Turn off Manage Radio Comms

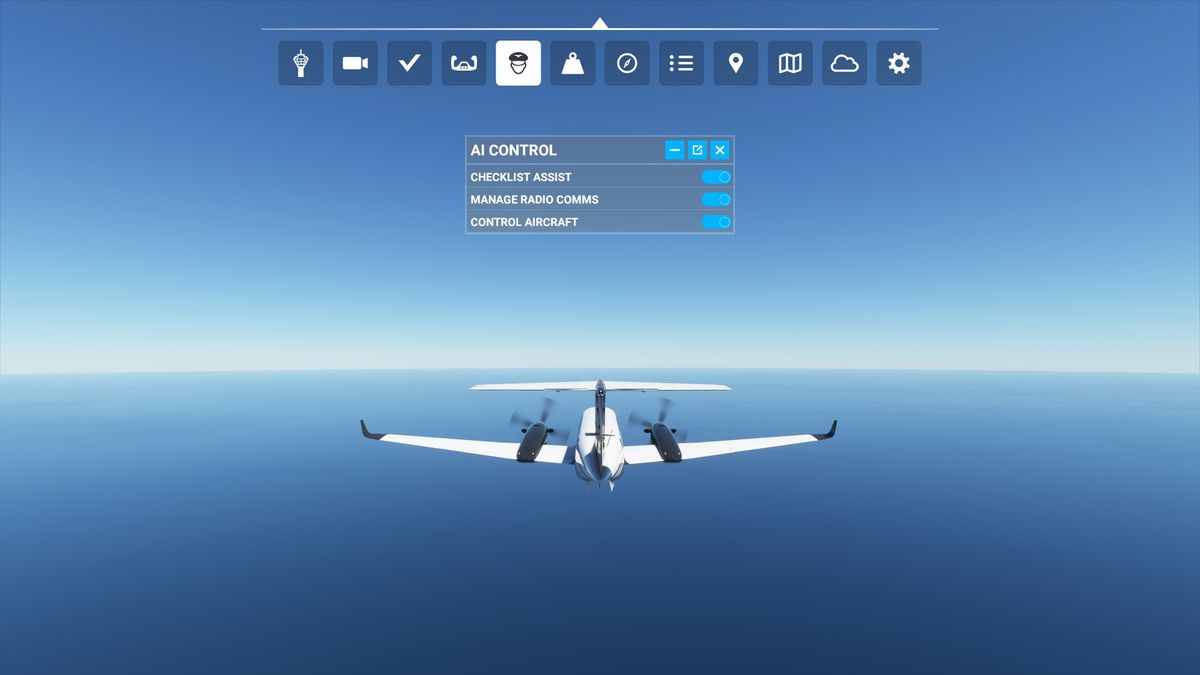click(716, 199)
